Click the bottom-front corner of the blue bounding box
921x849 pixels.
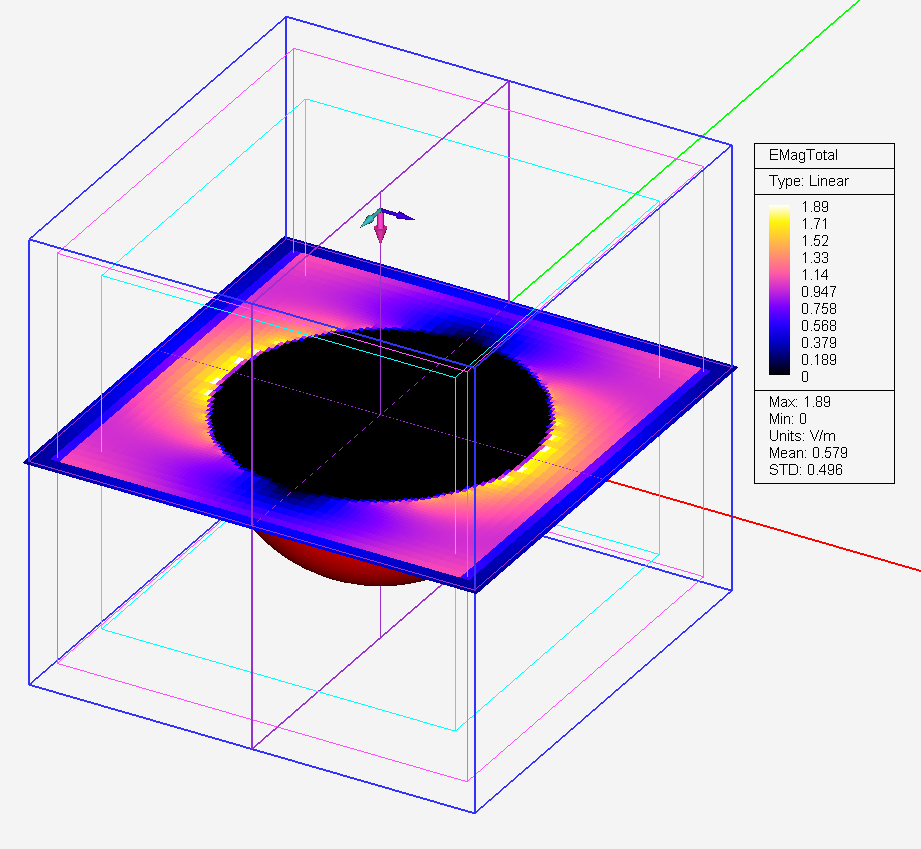(471, 812)
